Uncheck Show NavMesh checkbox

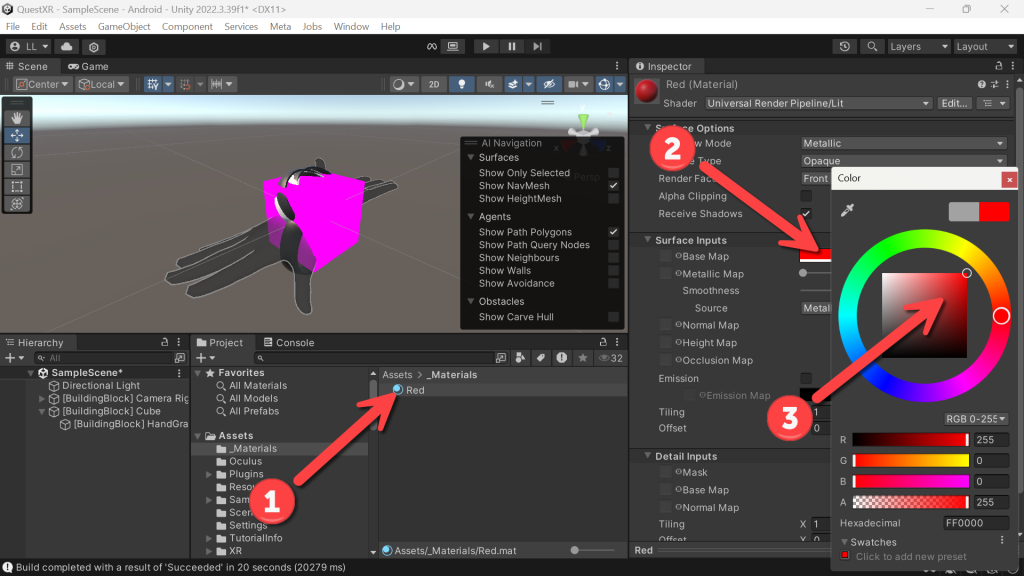[613, 185]
